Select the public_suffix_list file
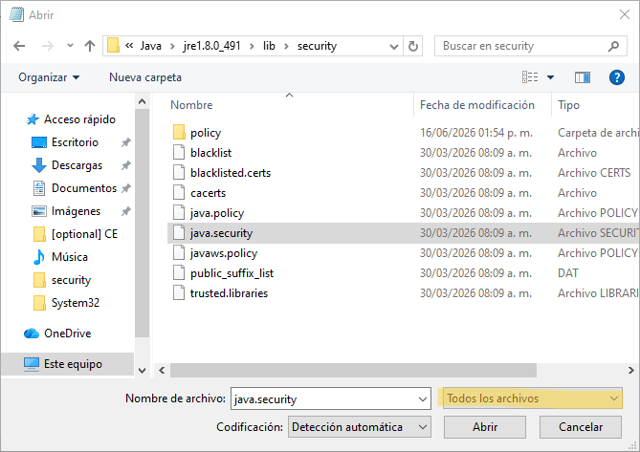 tap(231, 273)
